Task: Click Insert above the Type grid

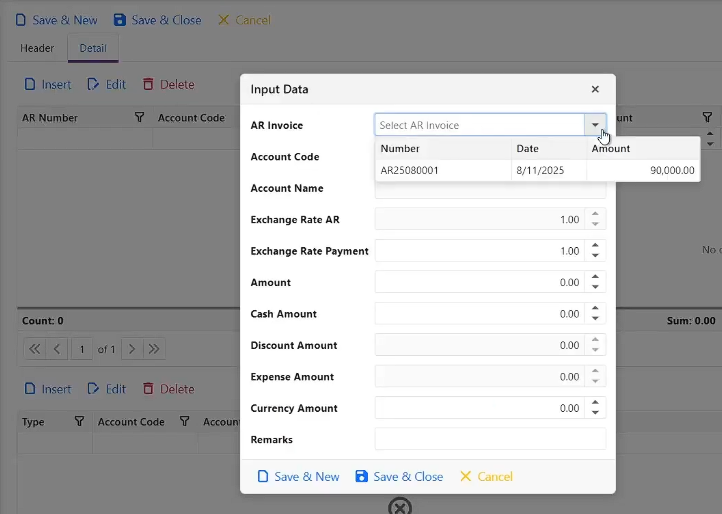Action: point(48,389)
